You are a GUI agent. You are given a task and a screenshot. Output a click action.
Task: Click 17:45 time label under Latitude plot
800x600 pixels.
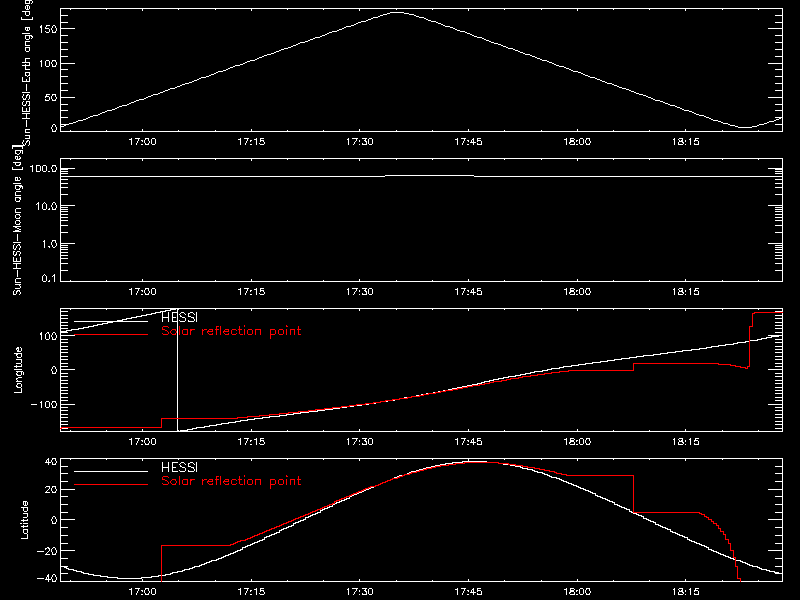click(468, 592)
